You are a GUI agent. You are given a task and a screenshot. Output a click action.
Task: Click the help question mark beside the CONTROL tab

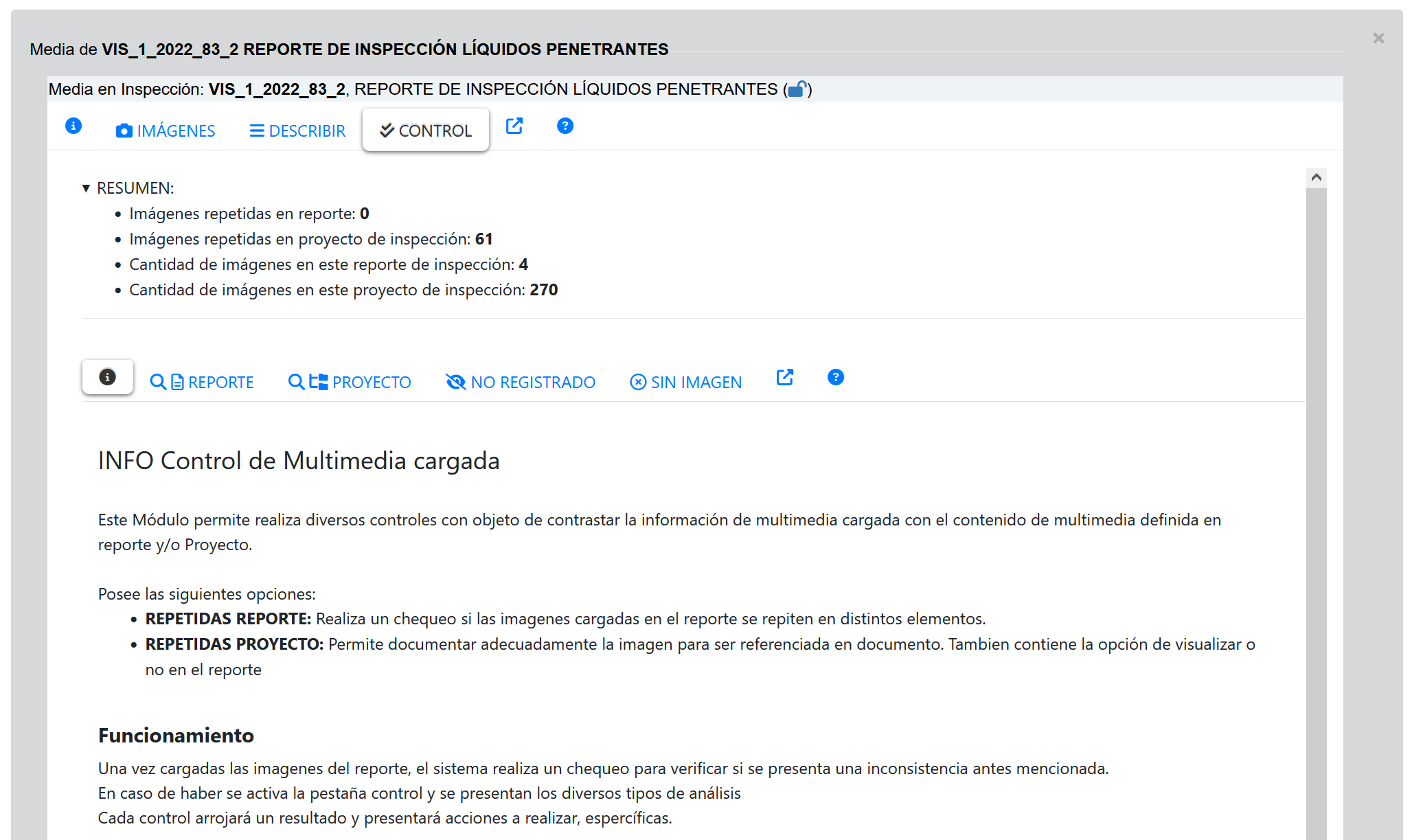565,126
